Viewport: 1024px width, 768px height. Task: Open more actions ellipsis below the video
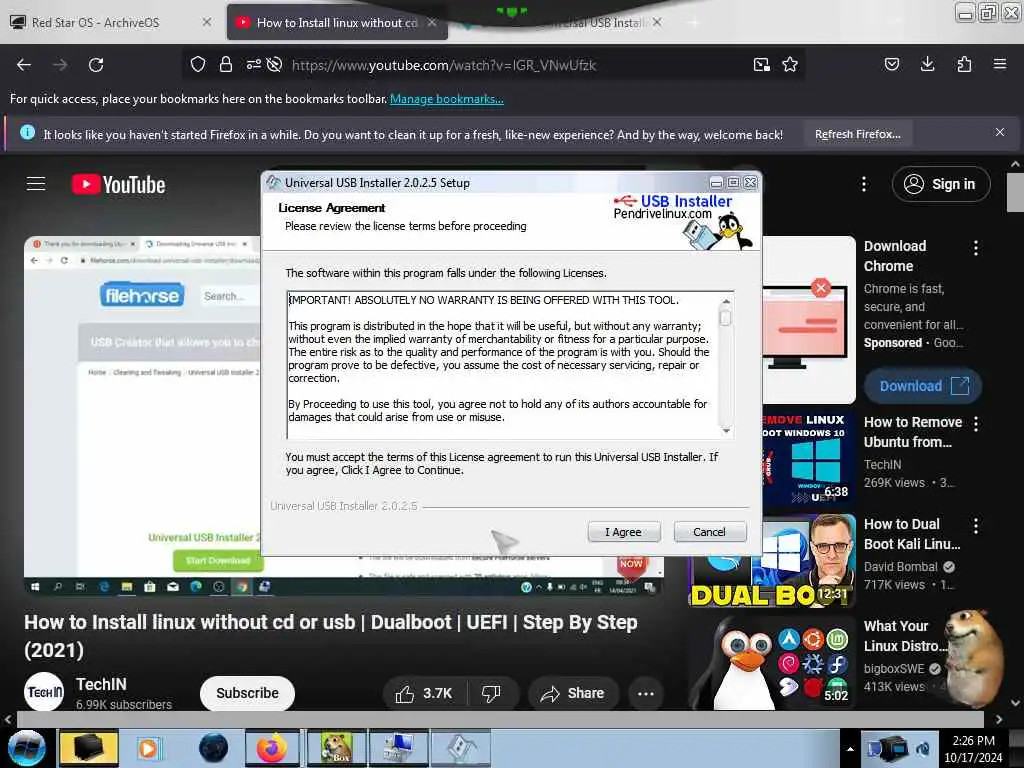point(646,694)
